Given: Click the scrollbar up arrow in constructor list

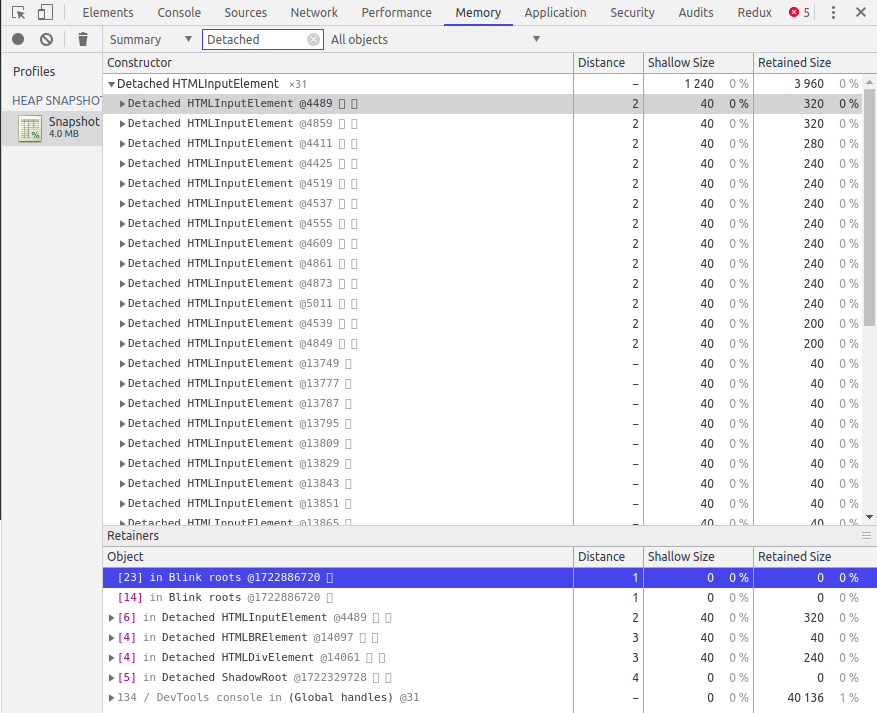Looking at the screenshot, I should click(870, 82).
